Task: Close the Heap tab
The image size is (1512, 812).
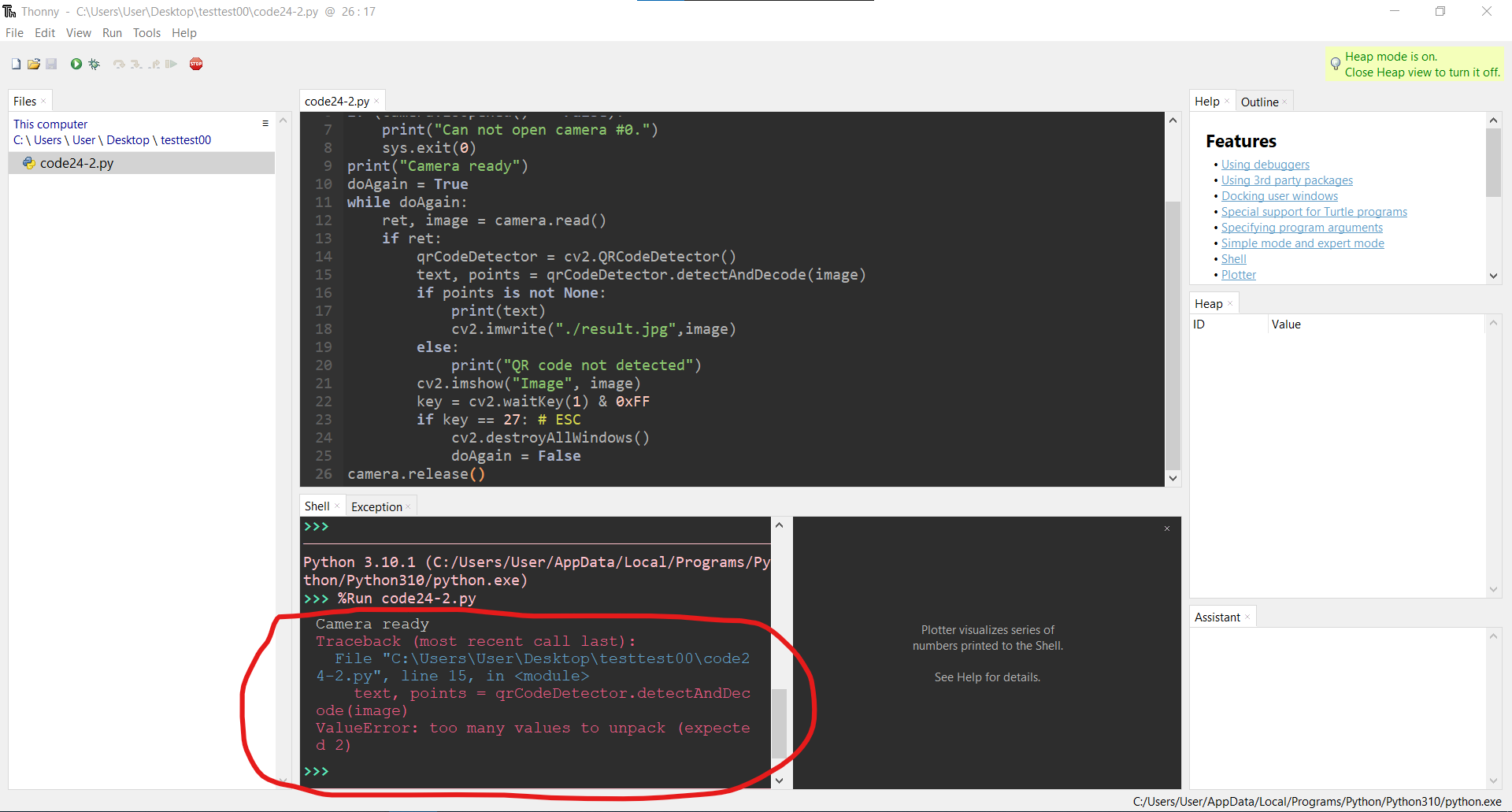Action: click(1230, 304)
